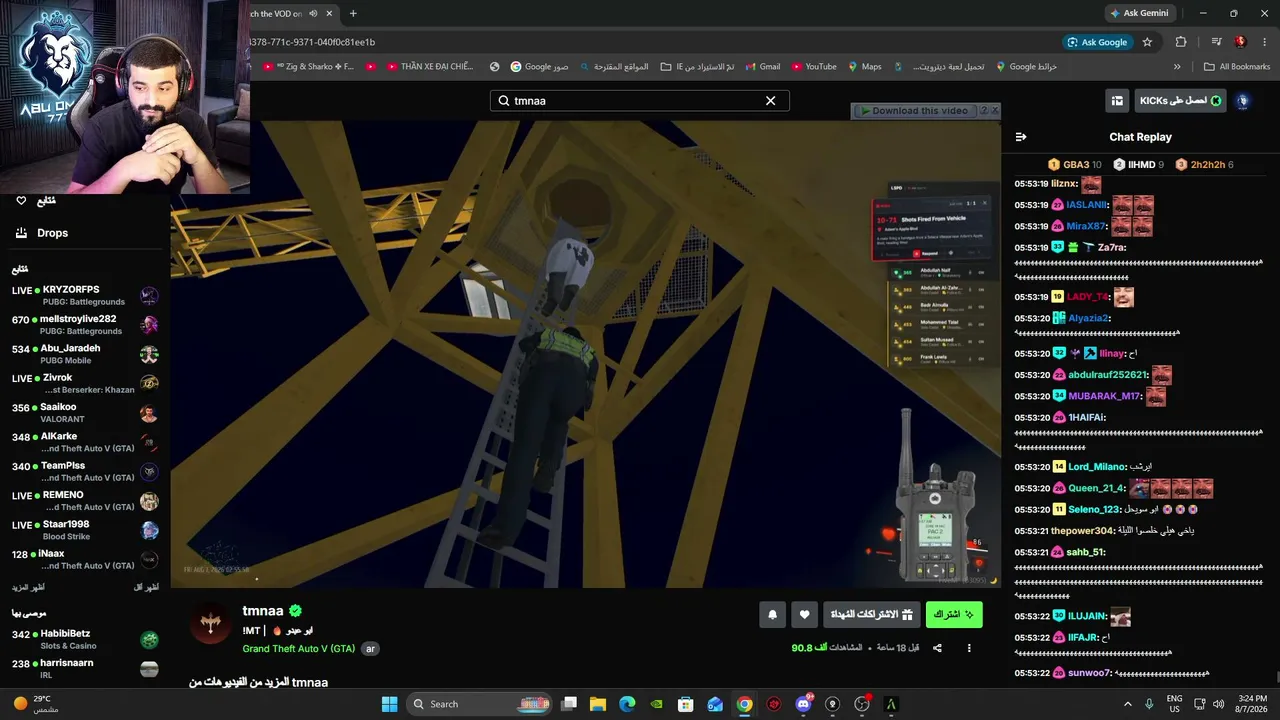Open the Maps bookmark
This screenshot has width=1280, height=720.
865,67
